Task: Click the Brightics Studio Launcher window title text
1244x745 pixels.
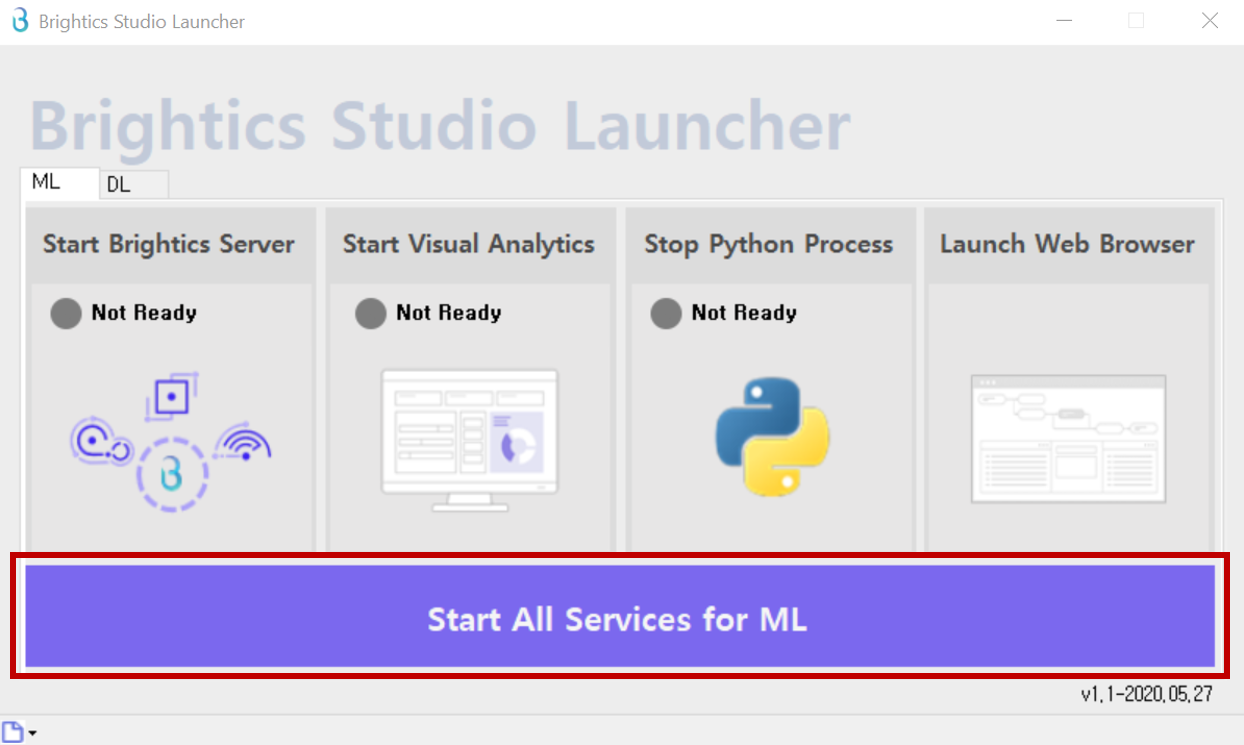Action: click(141, 21)
